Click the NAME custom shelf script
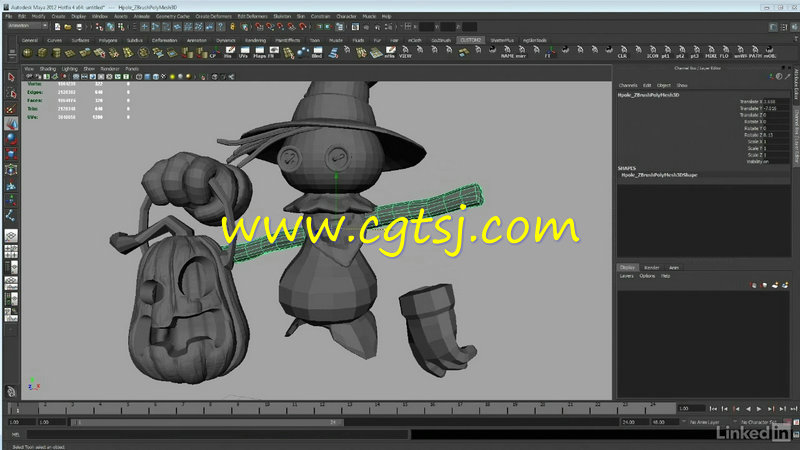 pyautogui.click(x=507, y=53)
